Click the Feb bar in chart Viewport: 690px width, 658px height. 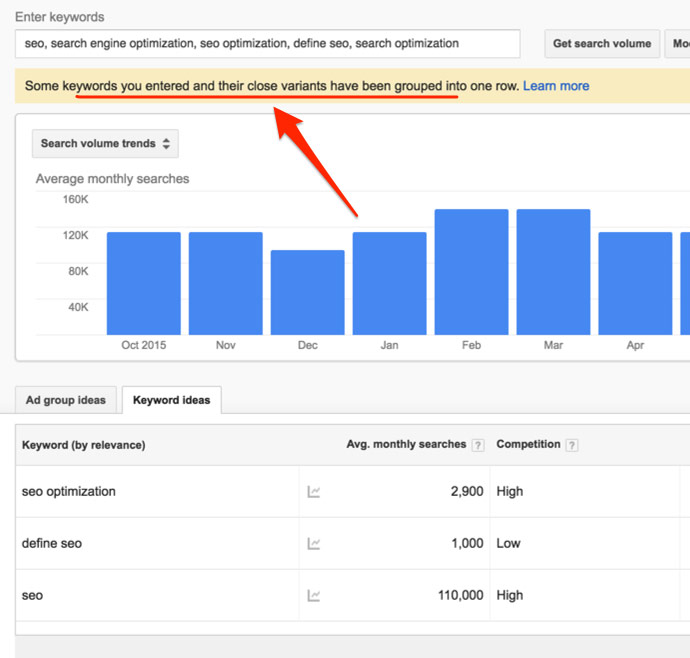pos(471,272)
